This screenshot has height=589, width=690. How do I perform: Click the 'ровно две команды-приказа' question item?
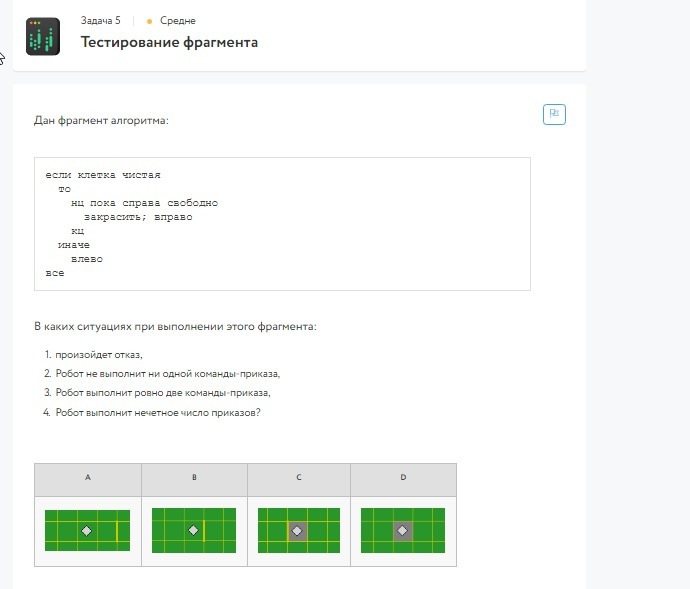tap(163, 393)
